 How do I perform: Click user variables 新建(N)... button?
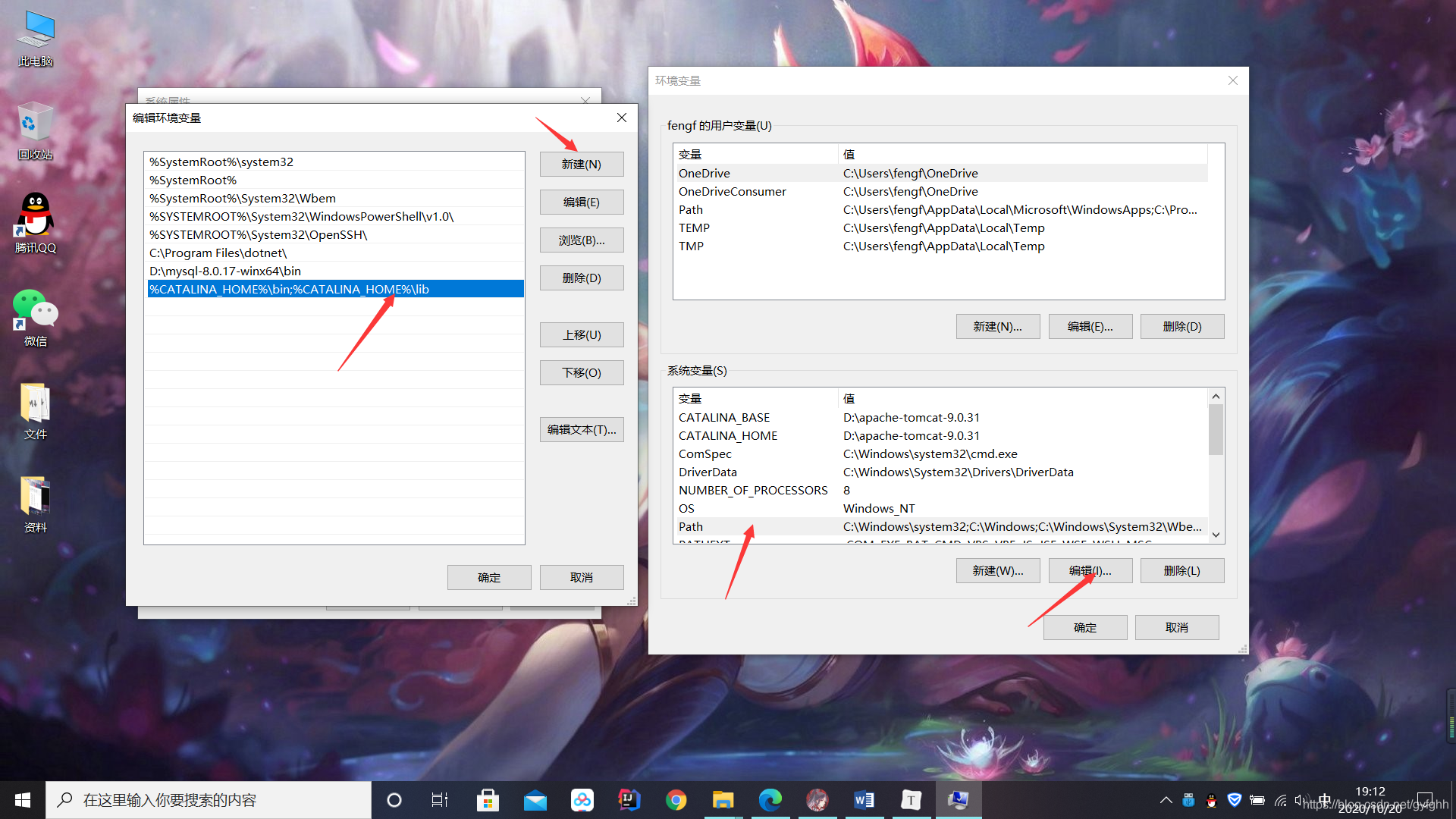(998, 327)
